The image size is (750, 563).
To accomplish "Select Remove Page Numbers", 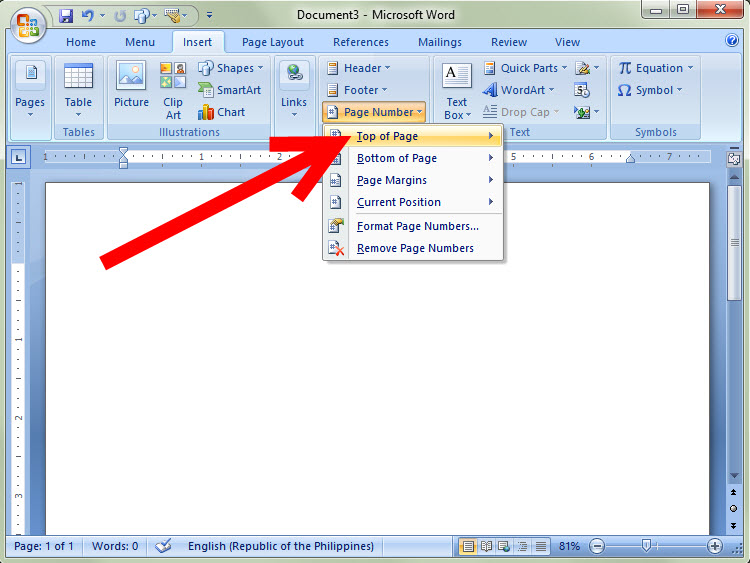I will (x=413, y=248).
